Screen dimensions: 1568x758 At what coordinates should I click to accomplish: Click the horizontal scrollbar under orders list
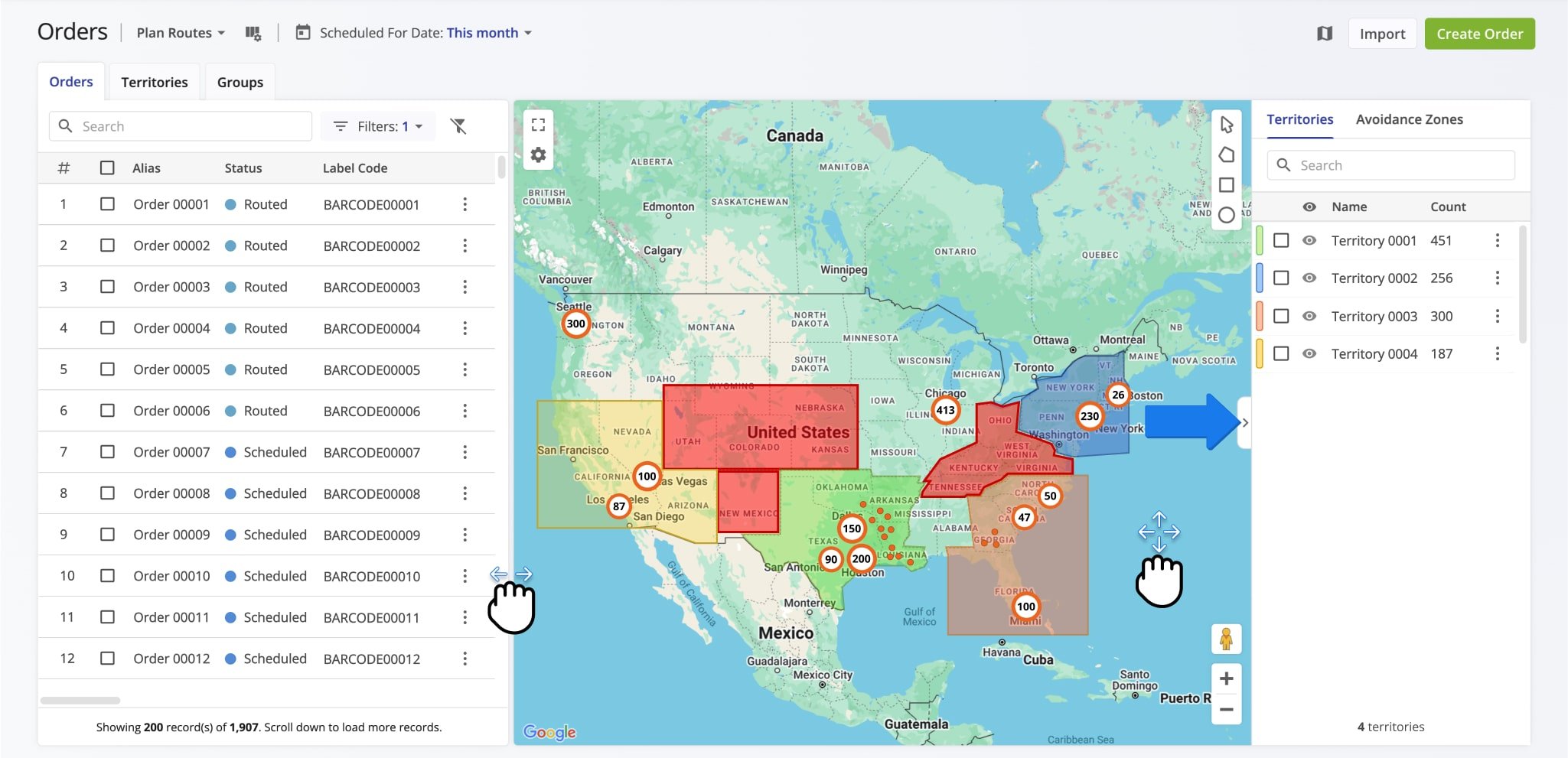80,700
